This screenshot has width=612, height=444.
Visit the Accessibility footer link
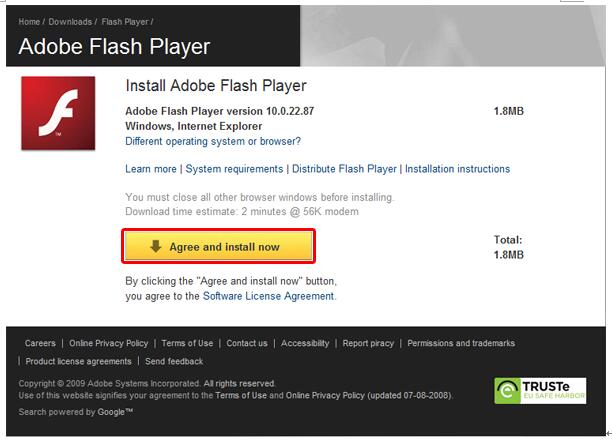point(305,343)
